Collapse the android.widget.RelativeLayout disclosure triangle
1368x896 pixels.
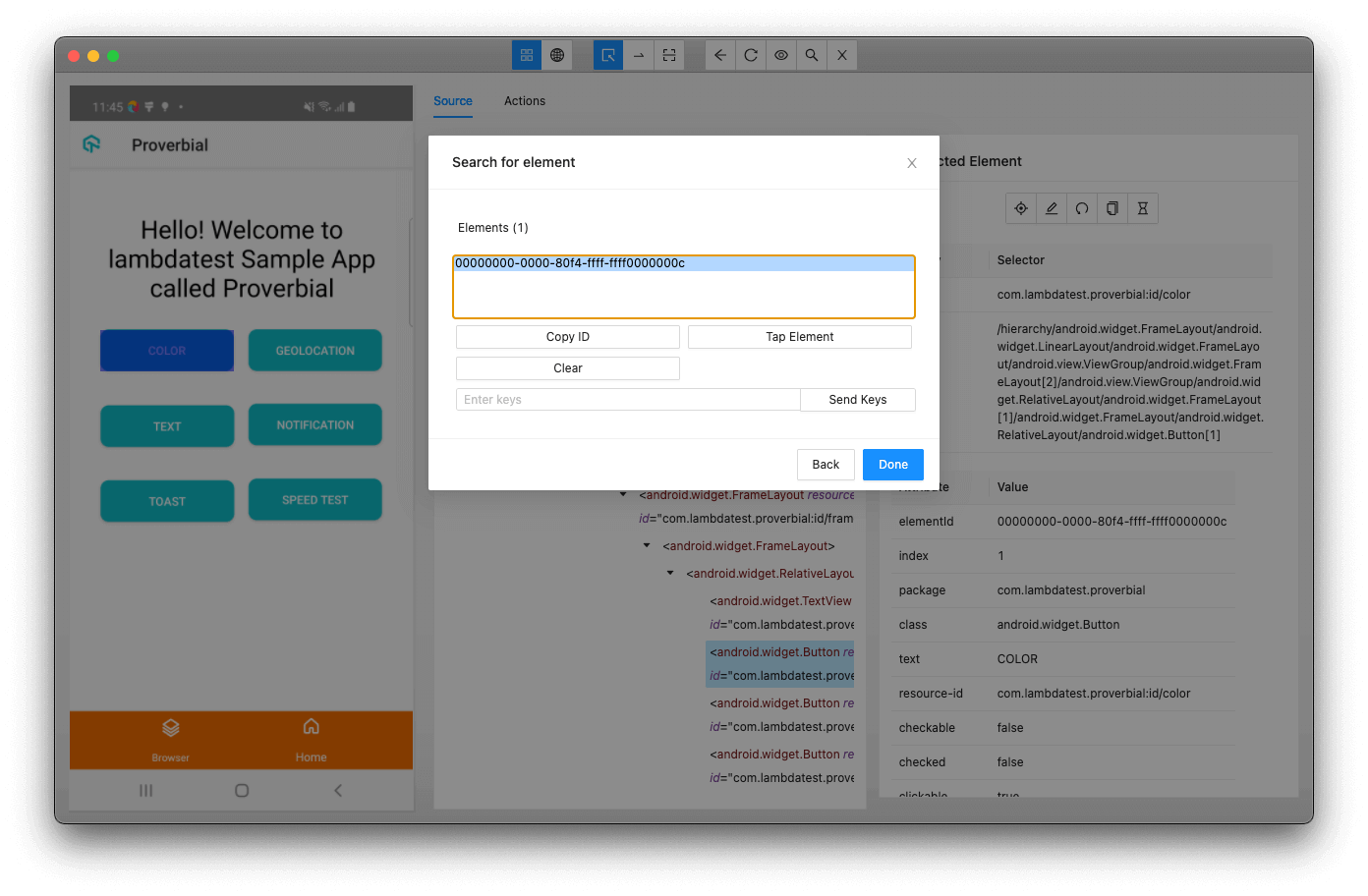(670, 573)
